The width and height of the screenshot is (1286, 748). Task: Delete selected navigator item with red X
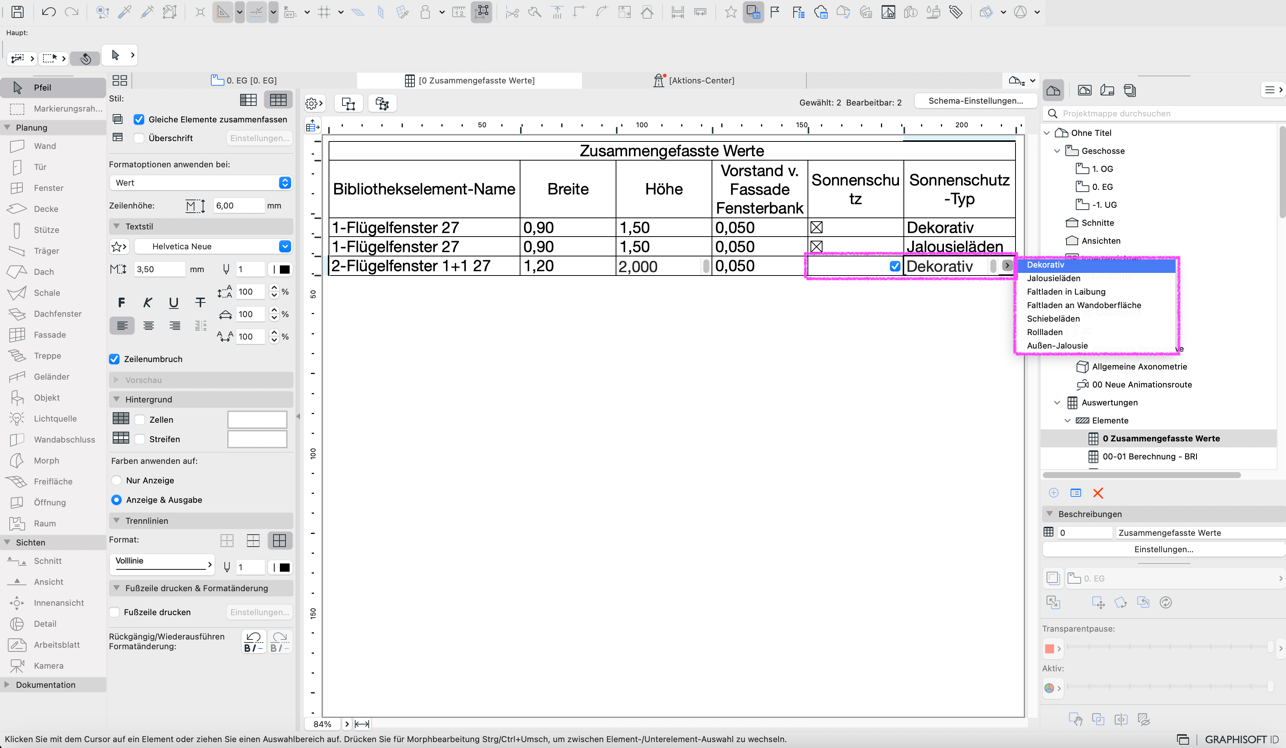pyautogui.click(x=1098, y=493)
